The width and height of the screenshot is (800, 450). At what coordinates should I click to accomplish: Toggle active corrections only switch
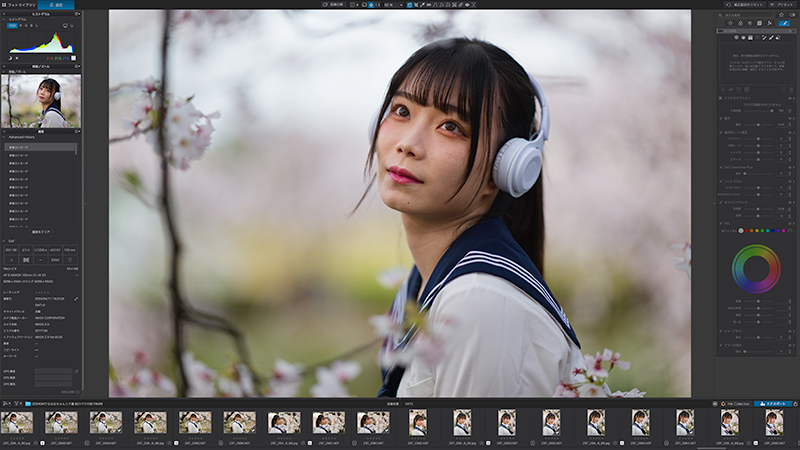coord(792,15)
